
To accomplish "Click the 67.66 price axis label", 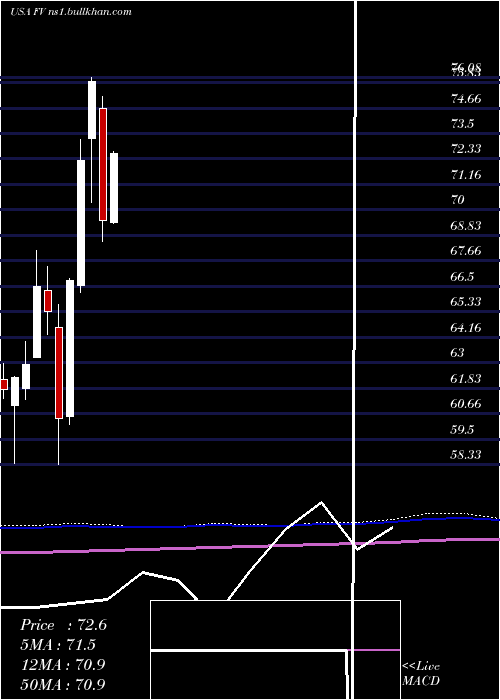I will tap(466, 251).
